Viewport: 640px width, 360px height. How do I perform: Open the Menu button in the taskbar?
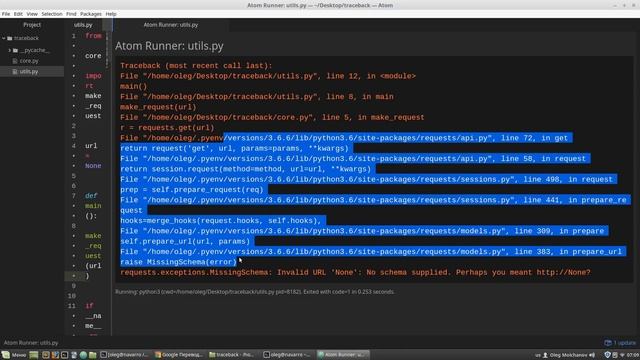[14, 355]
